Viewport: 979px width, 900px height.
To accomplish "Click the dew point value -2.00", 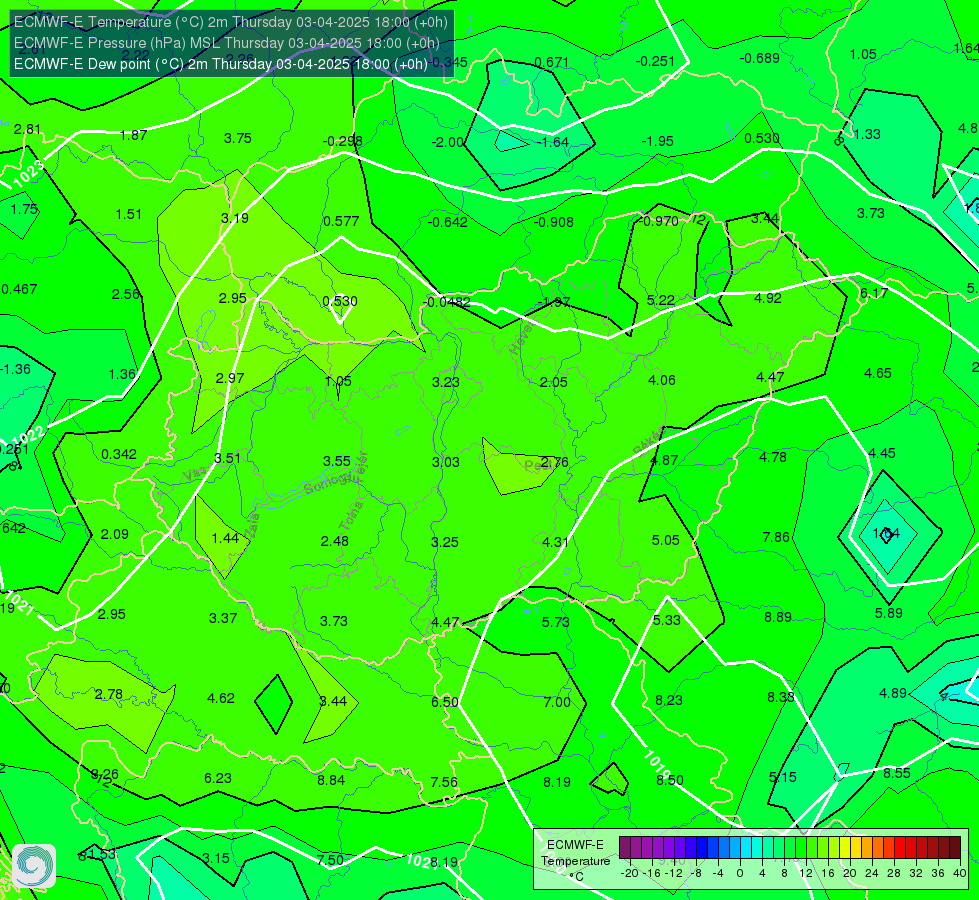I will [448, 142].
